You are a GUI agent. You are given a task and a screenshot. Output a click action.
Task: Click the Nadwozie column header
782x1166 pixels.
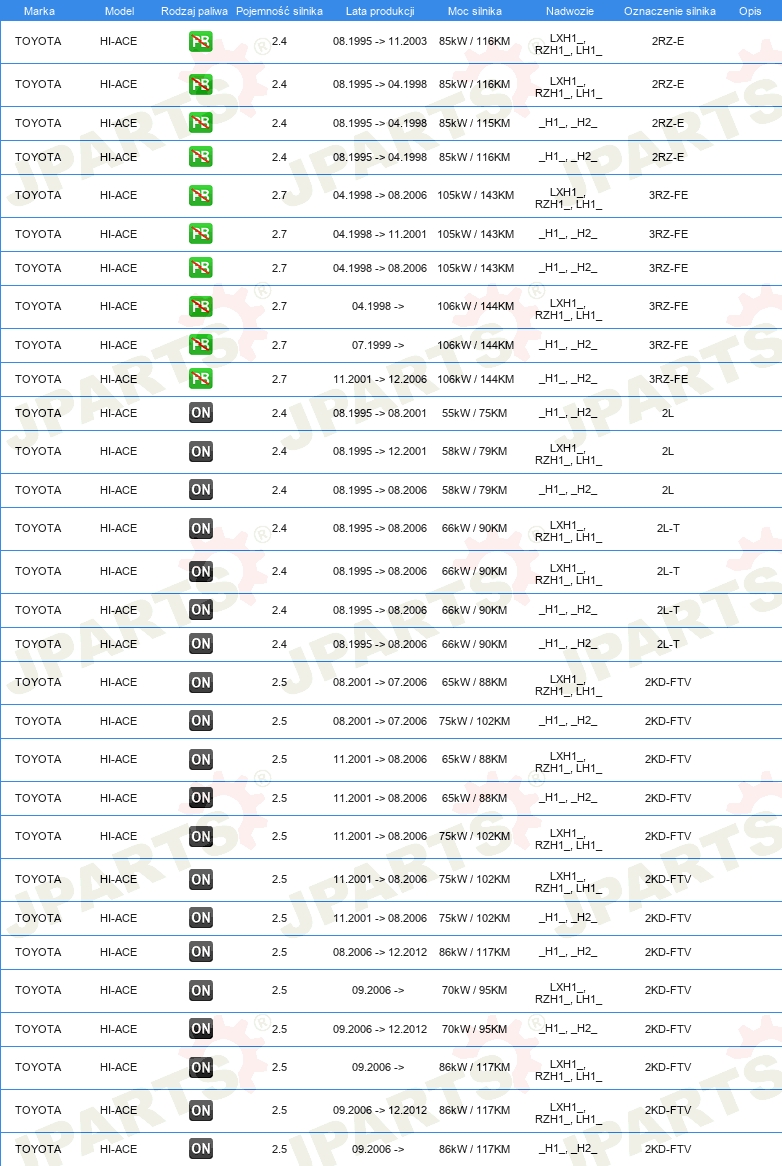(x=569, y=11)
